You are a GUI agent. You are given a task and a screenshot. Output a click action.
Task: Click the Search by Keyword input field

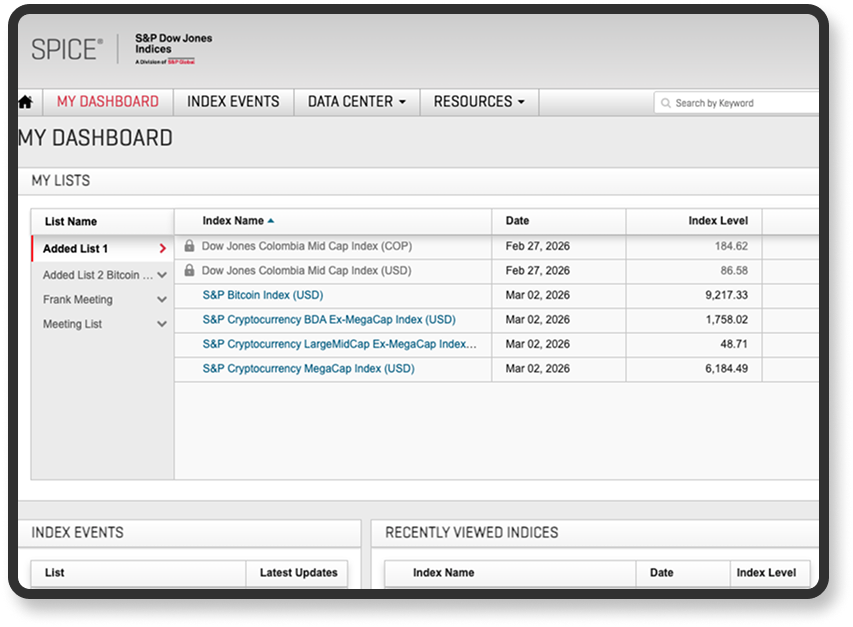740,102
